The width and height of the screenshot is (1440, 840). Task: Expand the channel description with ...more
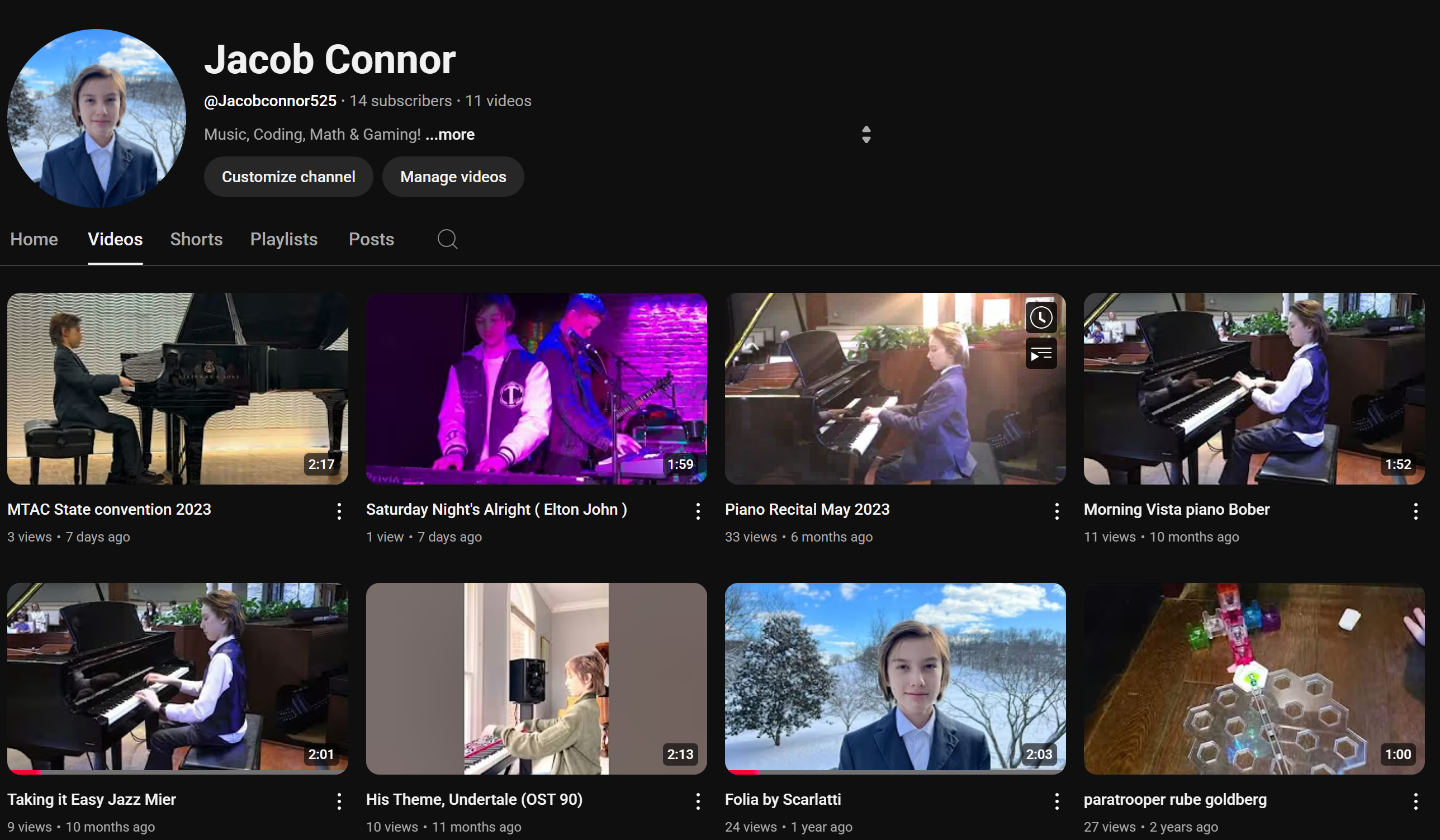coord(449,135)
